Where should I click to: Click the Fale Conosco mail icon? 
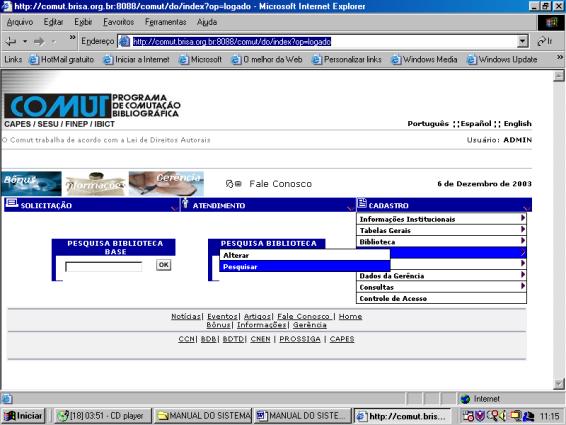[234, 184]
